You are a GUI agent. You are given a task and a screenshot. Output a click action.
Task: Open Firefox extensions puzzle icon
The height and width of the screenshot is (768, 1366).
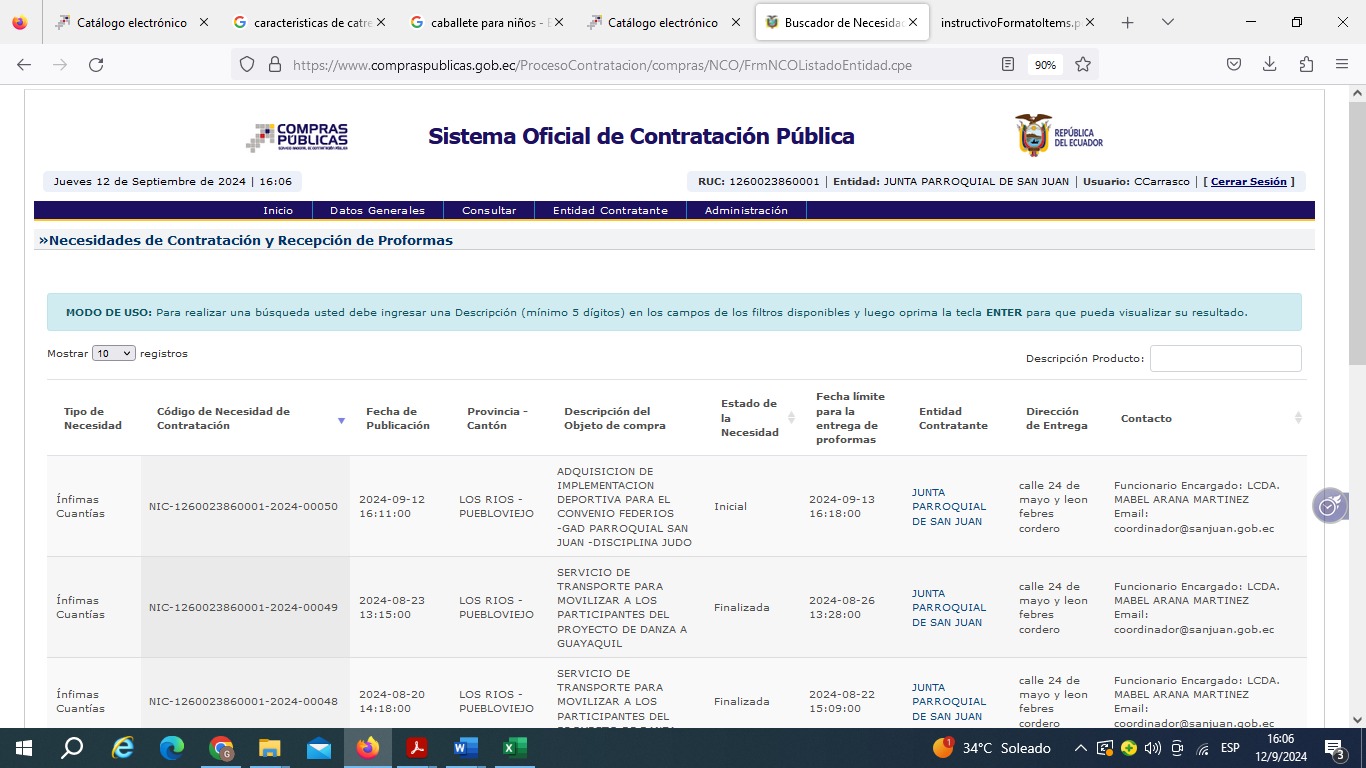1306,65
